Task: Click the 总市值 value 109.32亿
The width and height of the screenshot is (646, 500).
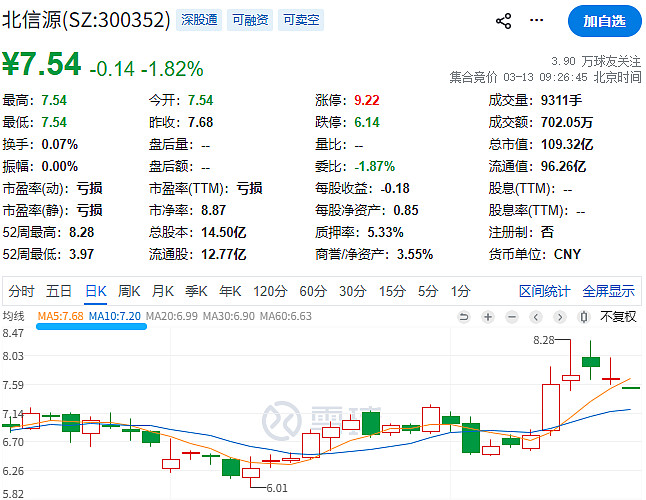Action: coord(567,144)
